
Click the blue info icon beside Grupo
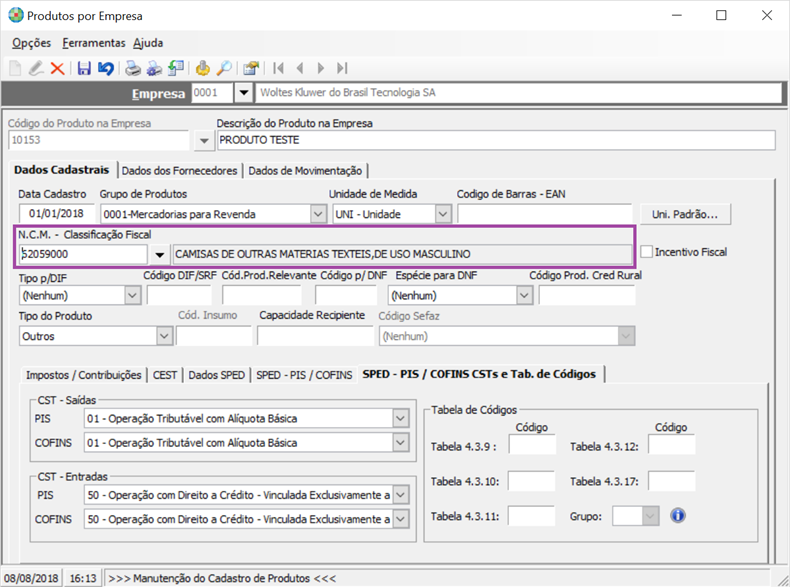coord(677,516)
